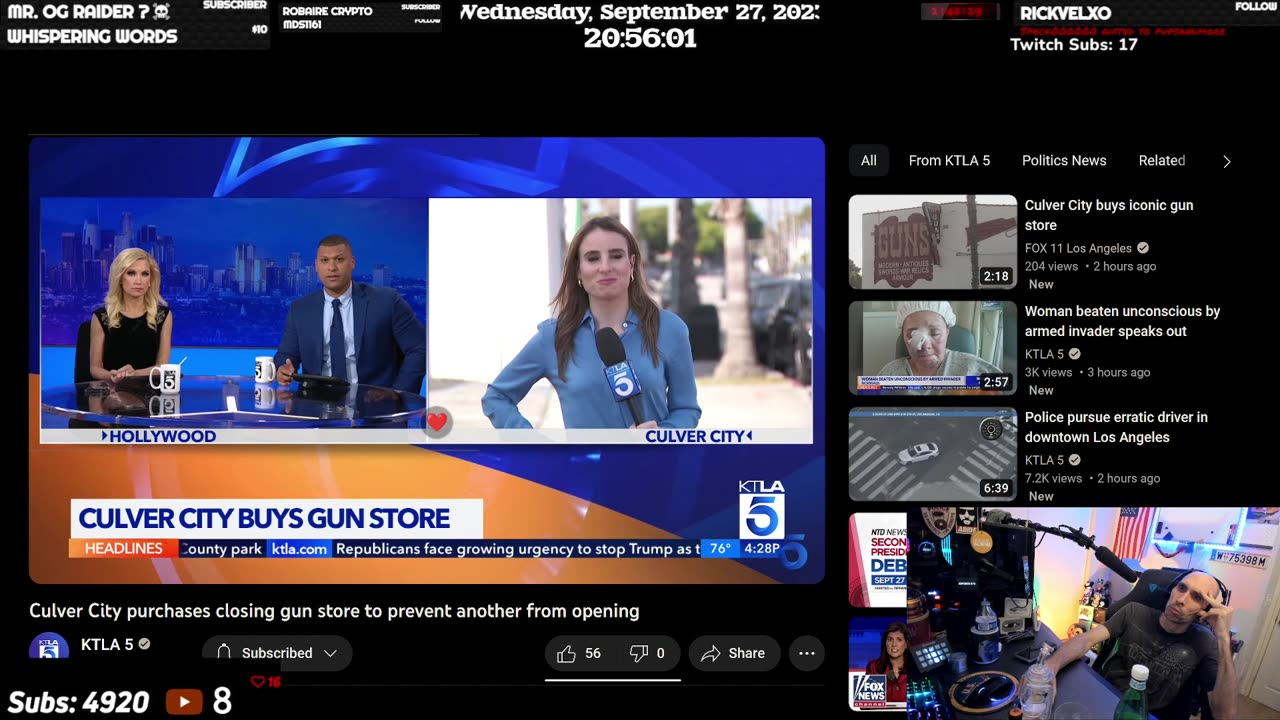This screenshot has width=1280, height=720.
Task: Click the Share button
Action: [x=733, y=653]
